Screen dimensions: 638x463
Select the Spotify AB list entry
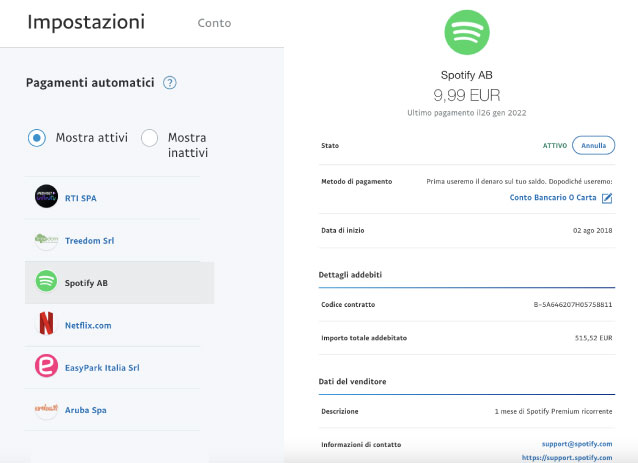coord(120,283)
